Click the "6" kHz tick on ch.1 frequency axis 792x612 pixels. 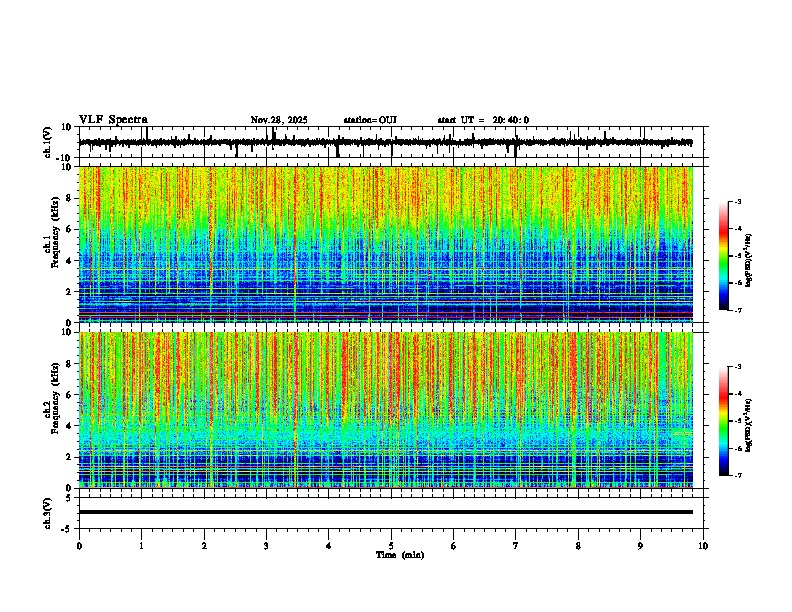(x=70, y=229)
